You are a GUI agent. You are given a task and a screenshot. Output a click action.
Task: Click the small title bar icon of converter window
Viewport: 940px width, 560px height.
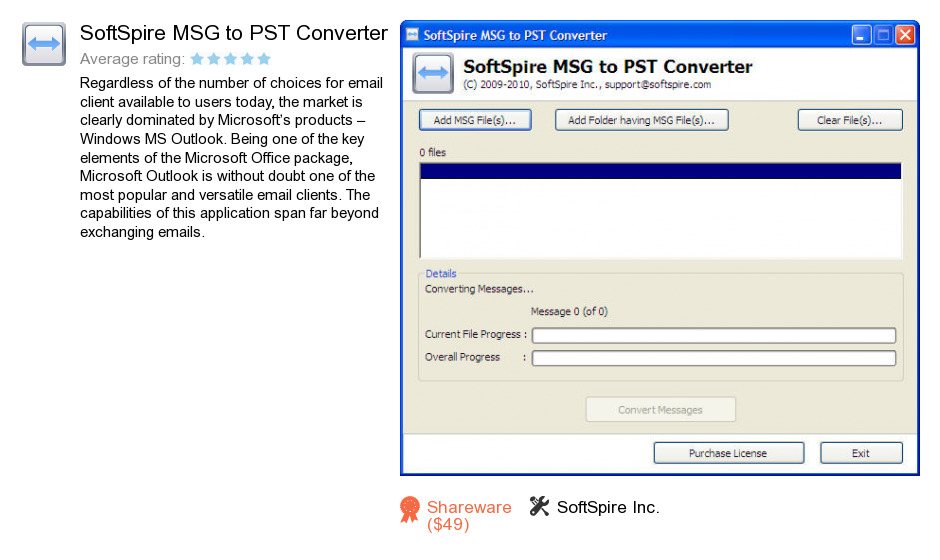pos(412,35)
